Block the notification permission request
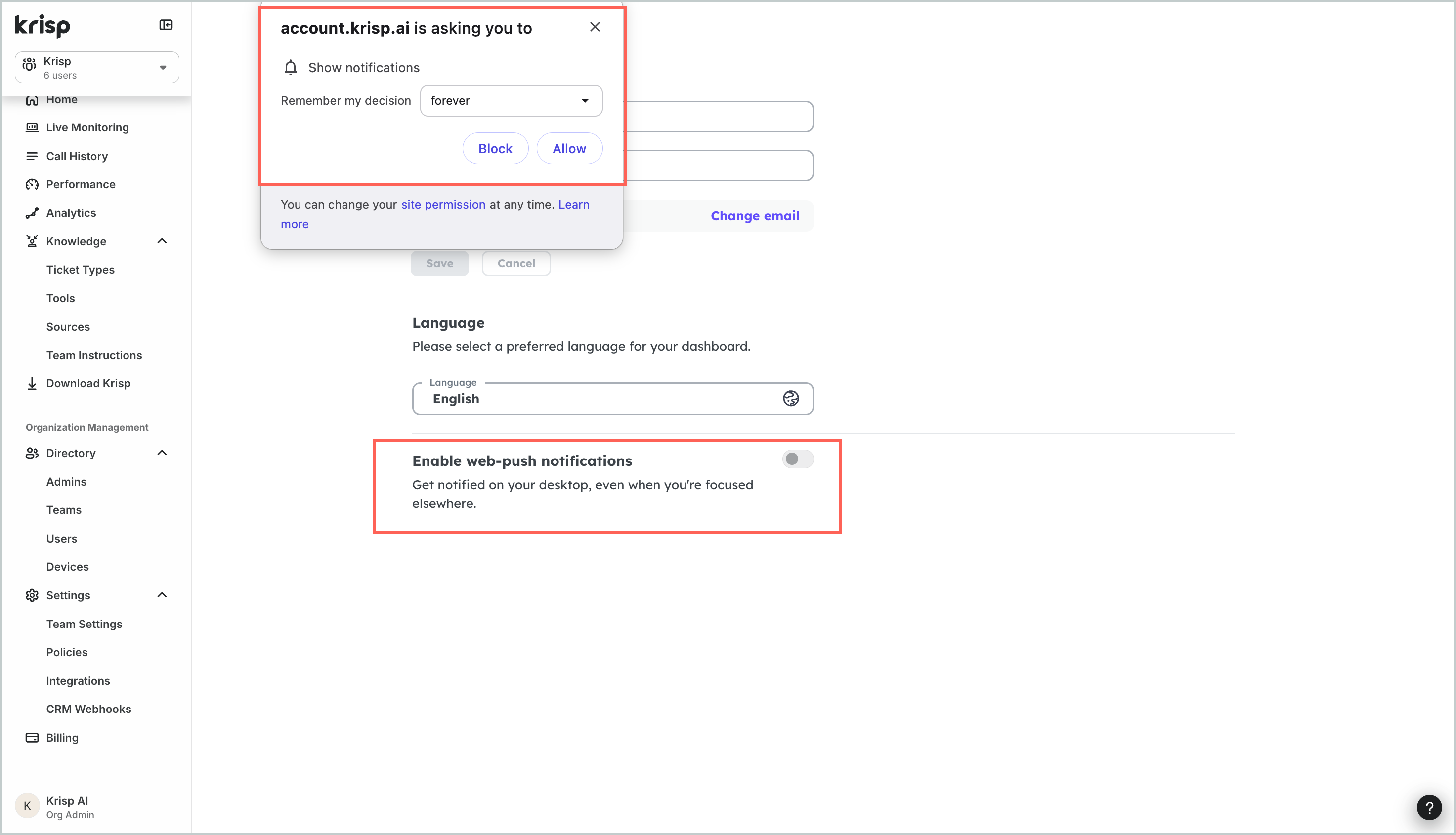This screenshot has height=835, width=1456. click(x=495, y=149)
